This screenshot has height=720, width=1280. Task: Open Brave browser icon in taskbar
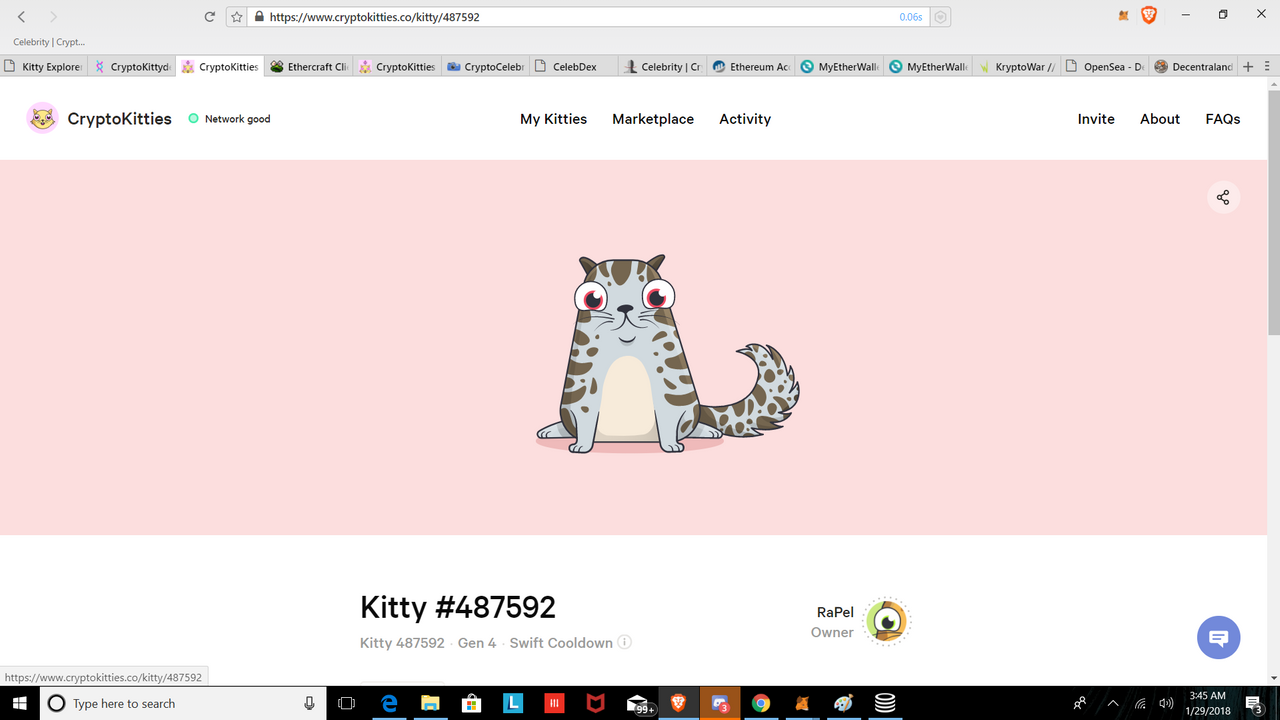[678, 703]
